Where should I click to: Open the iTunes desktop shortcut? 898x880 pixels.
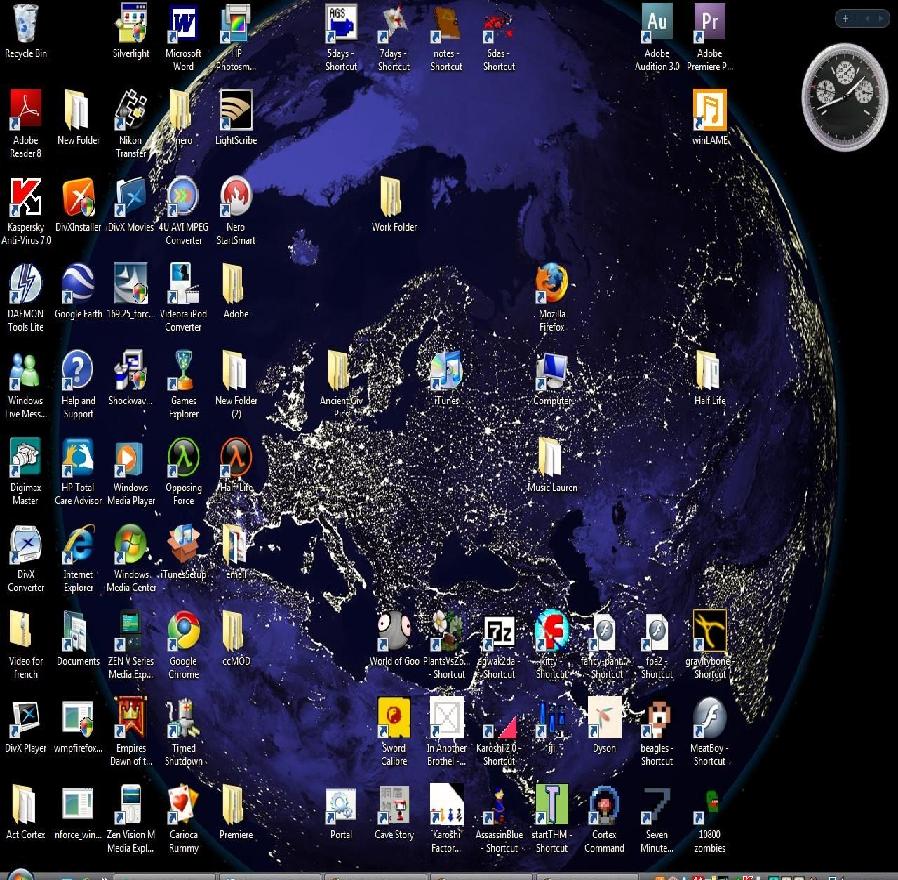(x=445, y=371)
